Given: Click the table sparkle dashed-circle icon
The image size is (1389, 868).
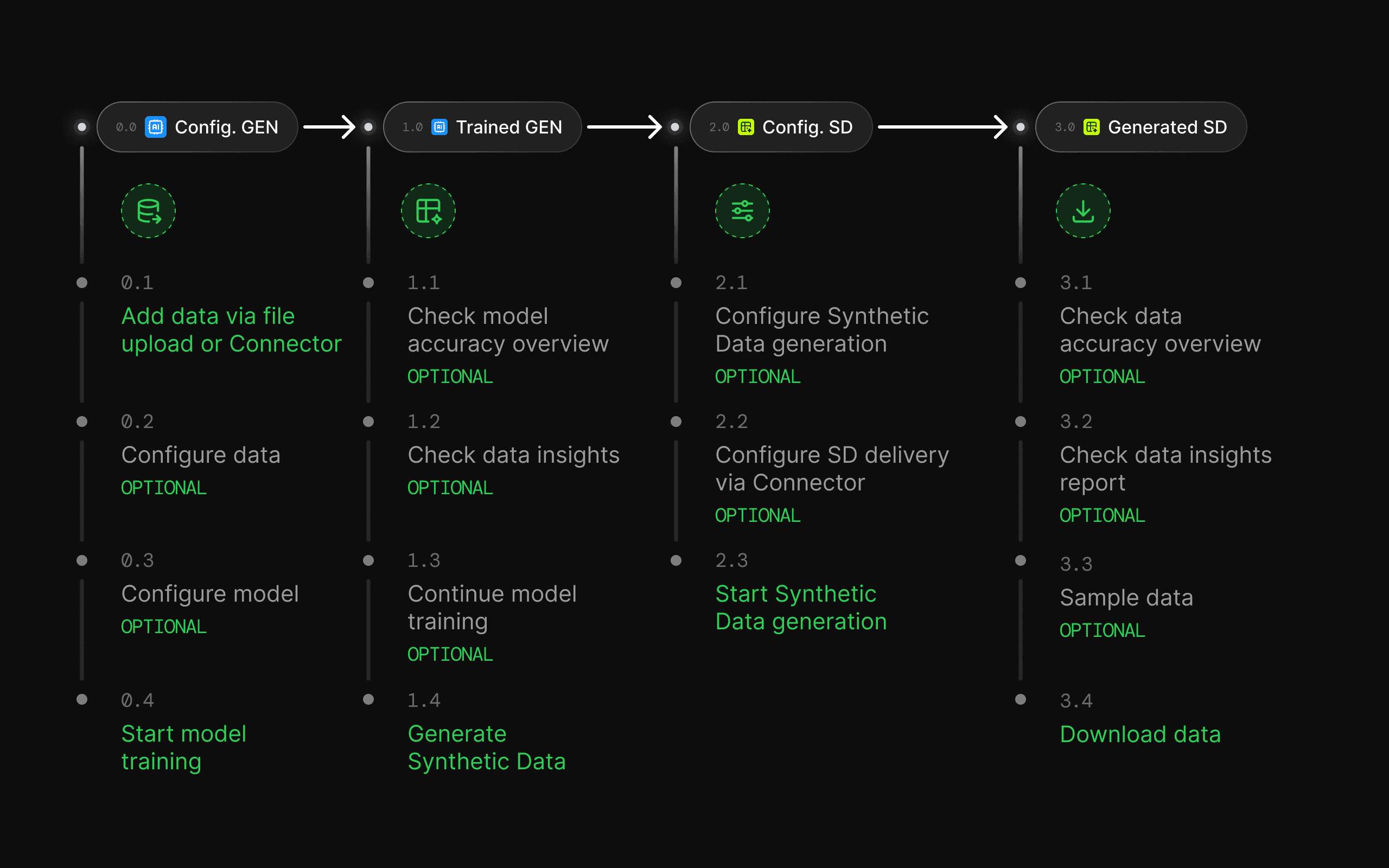Looking at the screenshot, I should [x=428, y=210].
